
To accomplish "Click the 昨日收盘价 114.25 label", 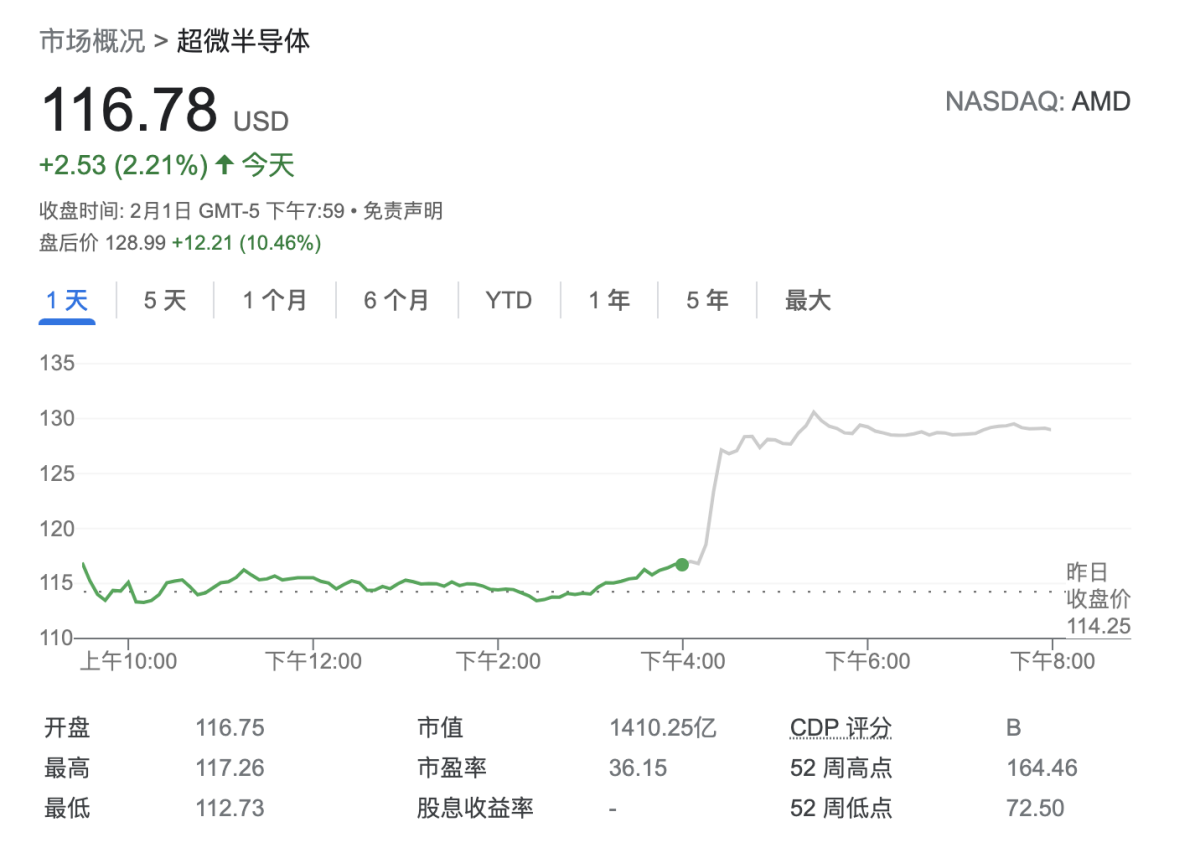I will click(x=1097, y=598).
